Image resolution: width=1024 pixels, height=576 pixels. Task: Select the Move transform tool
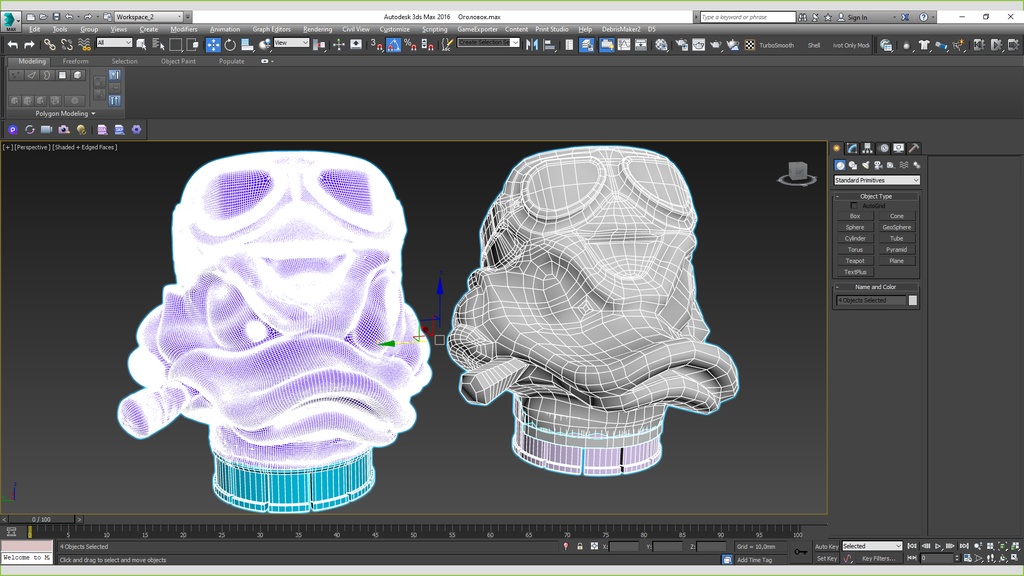[213, 45]
